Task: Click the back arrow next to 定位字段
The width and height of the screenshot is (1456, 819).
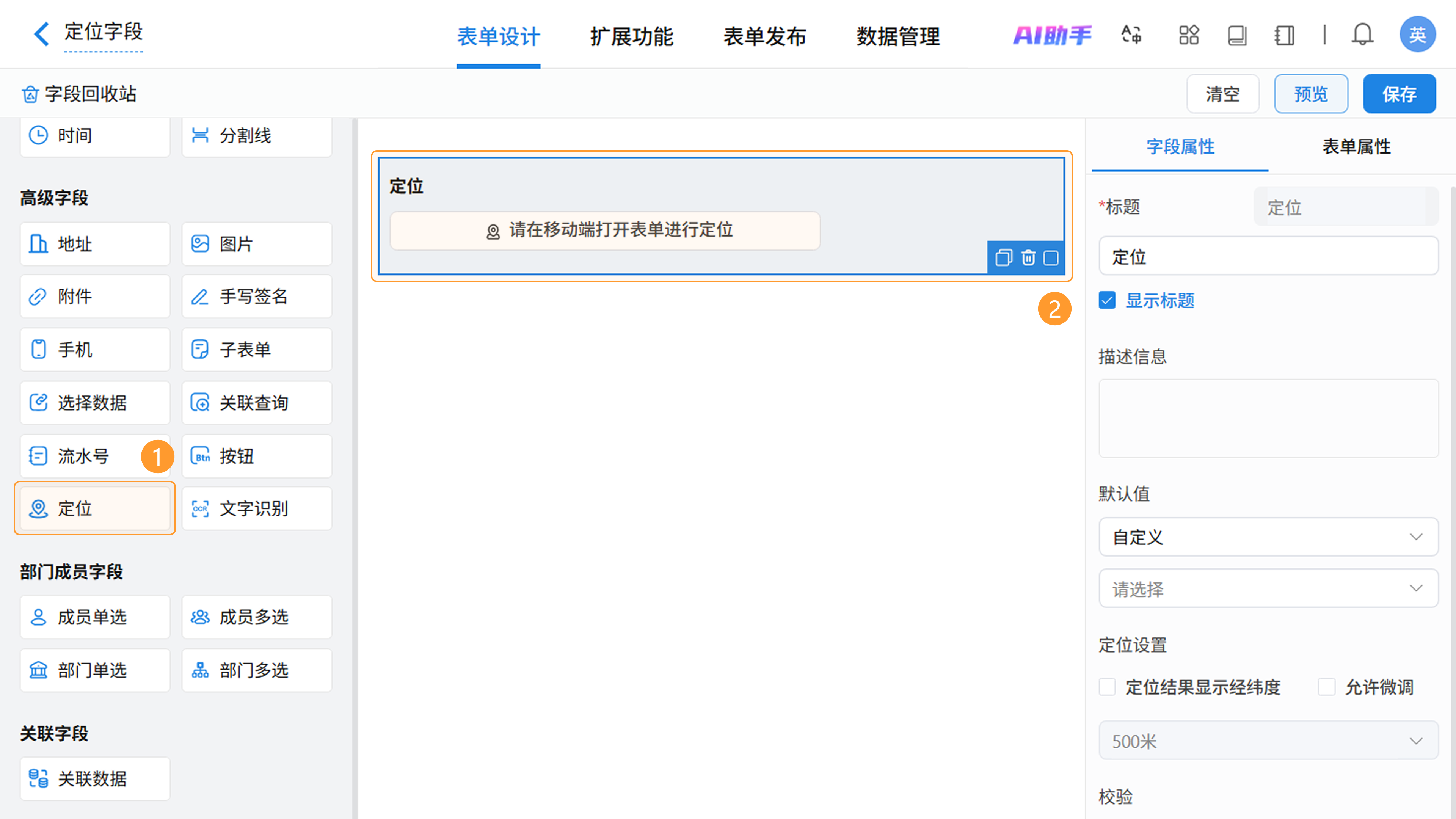Action: pyautogui.click(x=41, y=34)
